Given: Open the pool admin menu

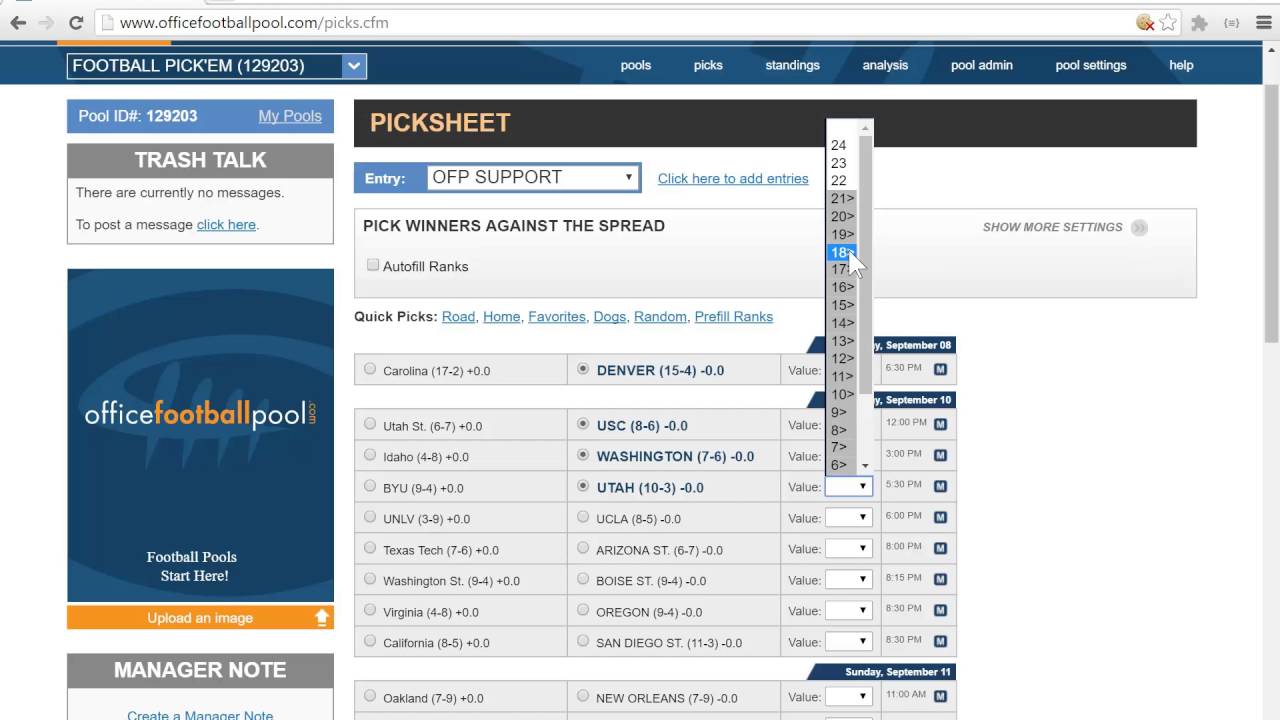Looking at the screenshot, I should click(x=981, y=65).
